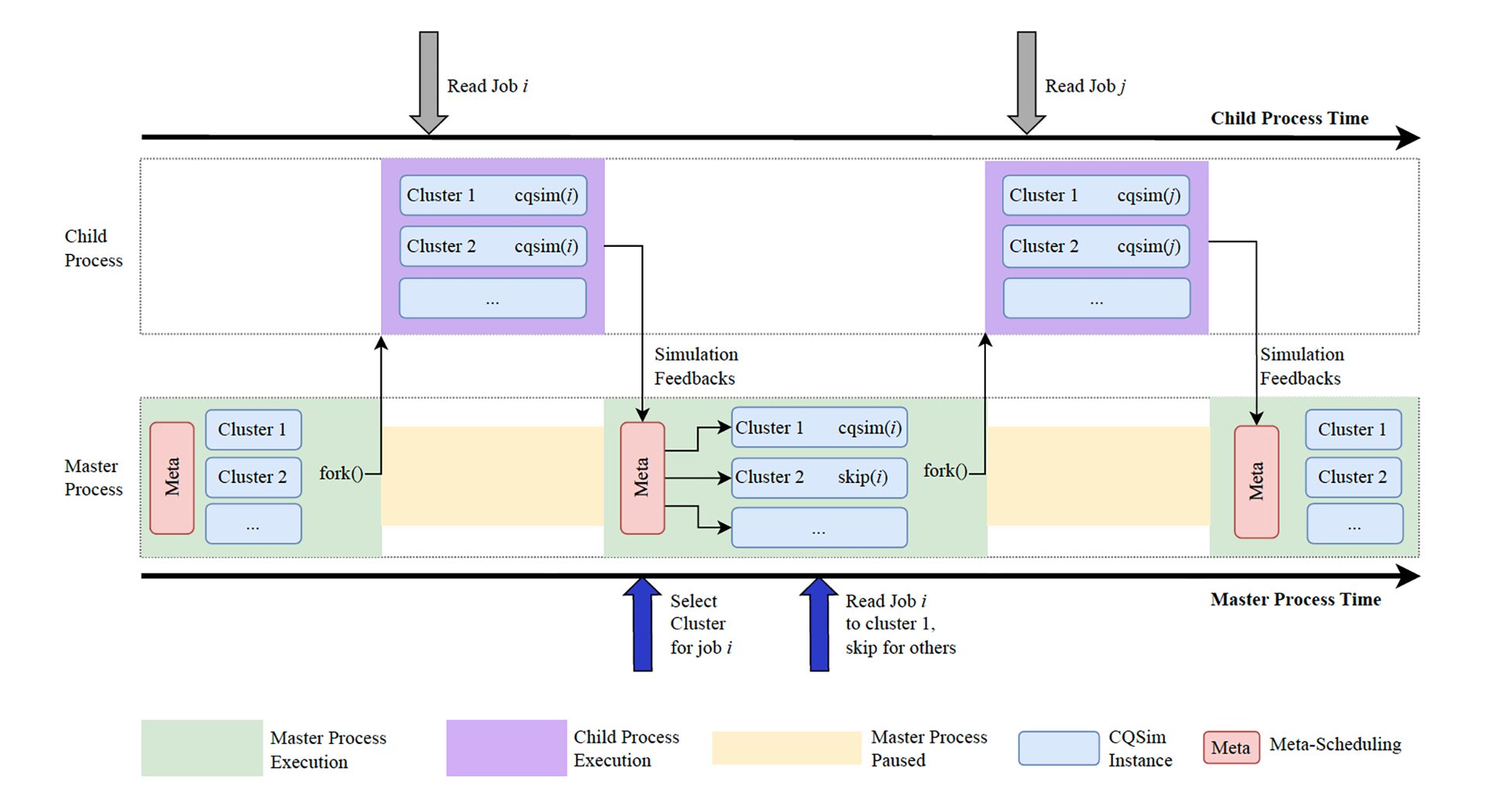The image size is (1487, 812).
Task: Select the Master Process Time axis label
Action: click(x=1295, y=599)
